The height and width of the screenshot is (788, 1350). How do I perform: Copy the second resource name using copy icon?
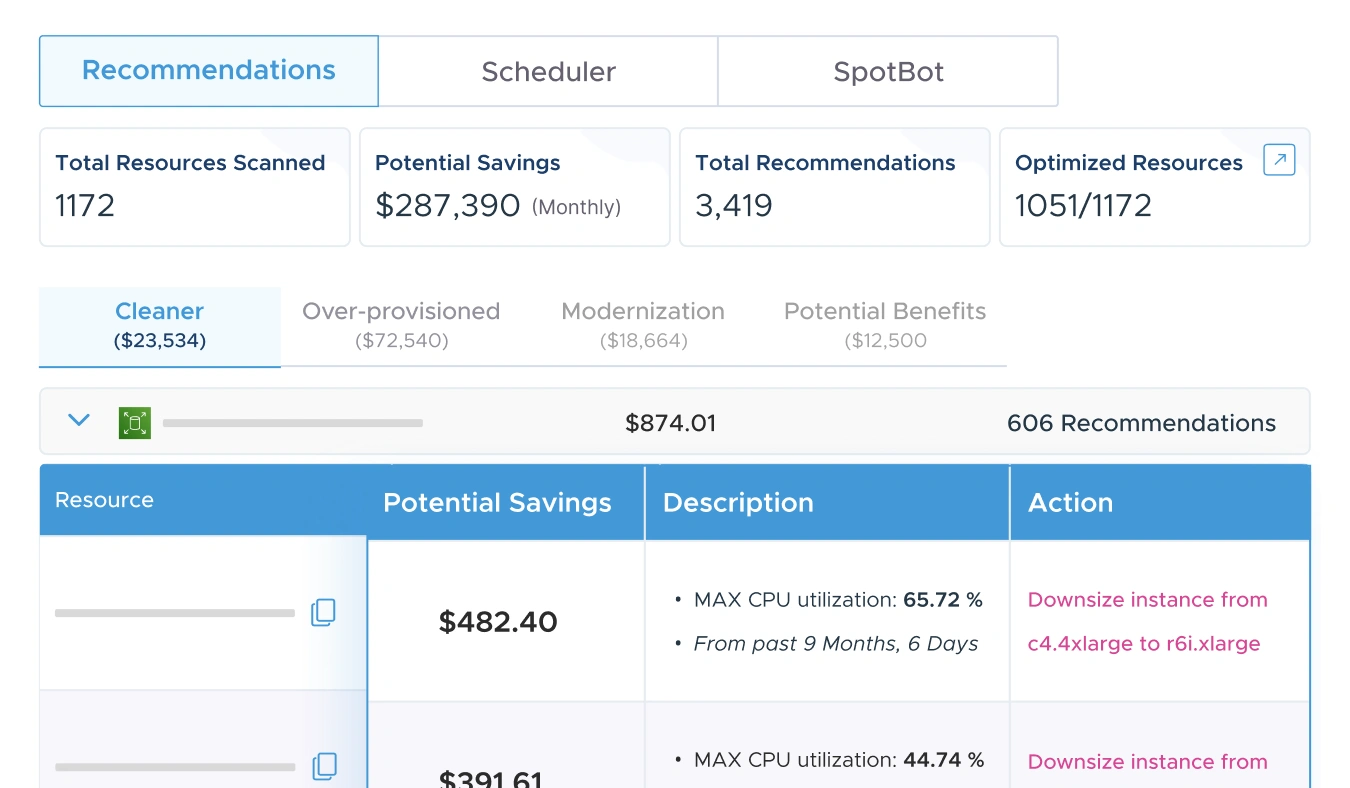click(323, 764)
